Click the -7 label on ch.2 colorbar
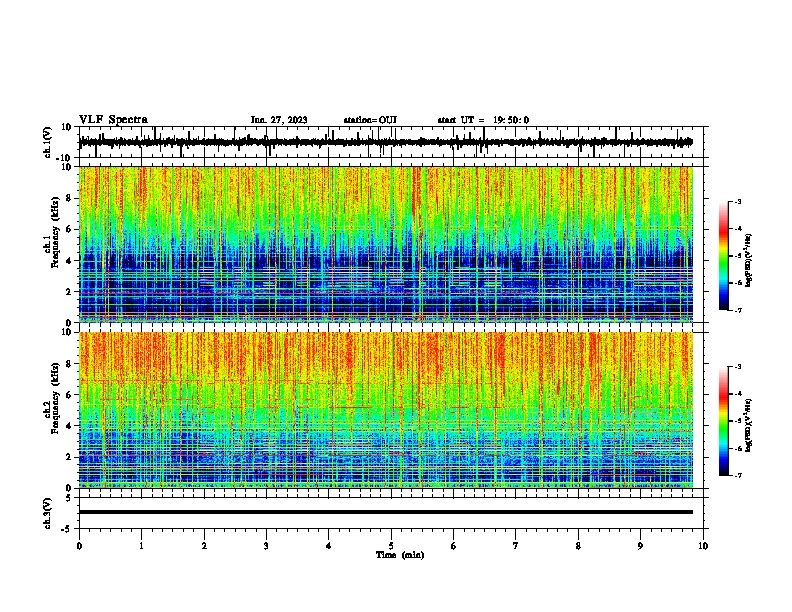Image resolution: width=792 pixels, height=612 pixels. pyautogui.click(x=737, y=476)
